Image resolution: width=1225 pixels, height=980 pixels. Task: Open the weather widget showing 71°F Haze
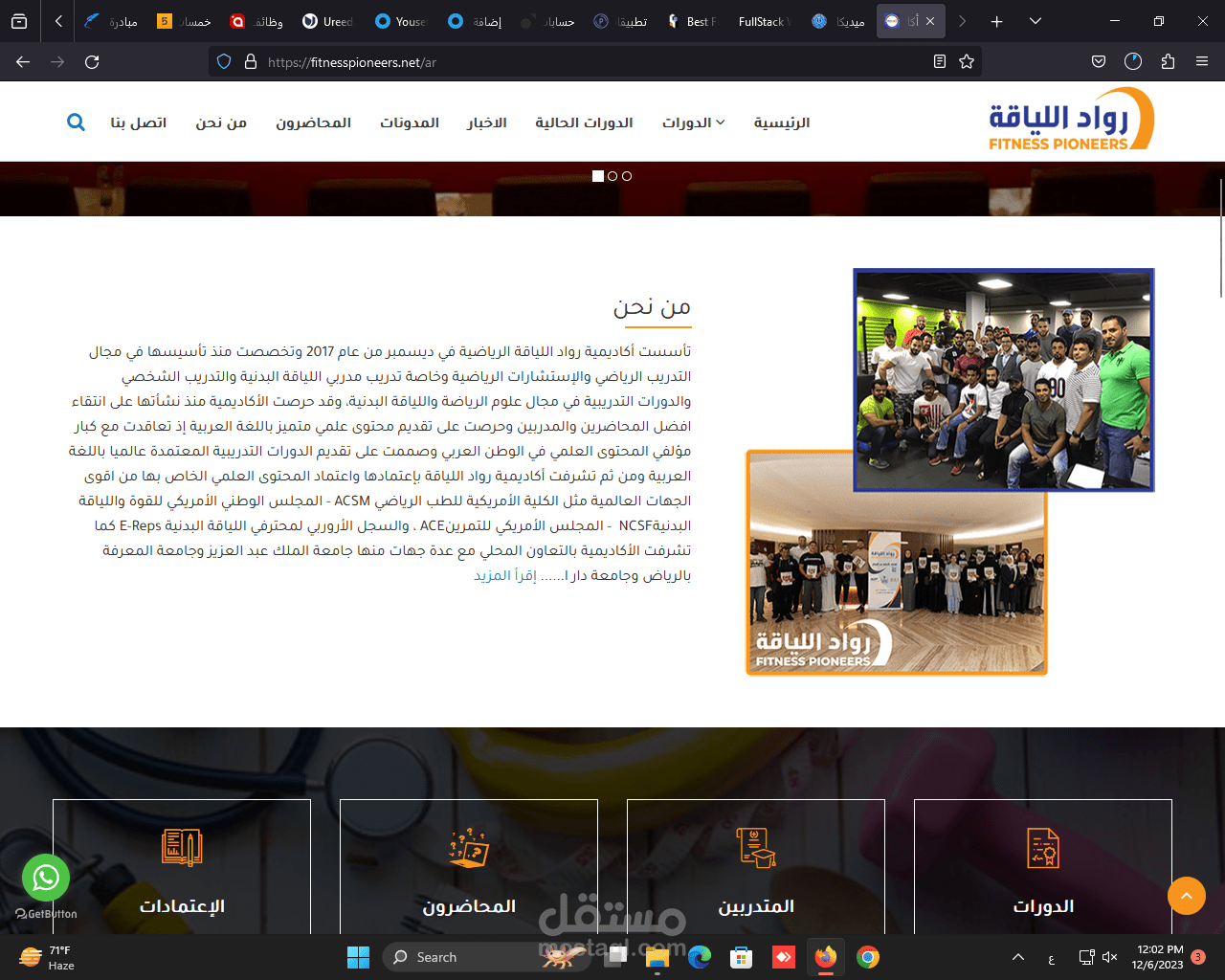click(x=48, y=957)
